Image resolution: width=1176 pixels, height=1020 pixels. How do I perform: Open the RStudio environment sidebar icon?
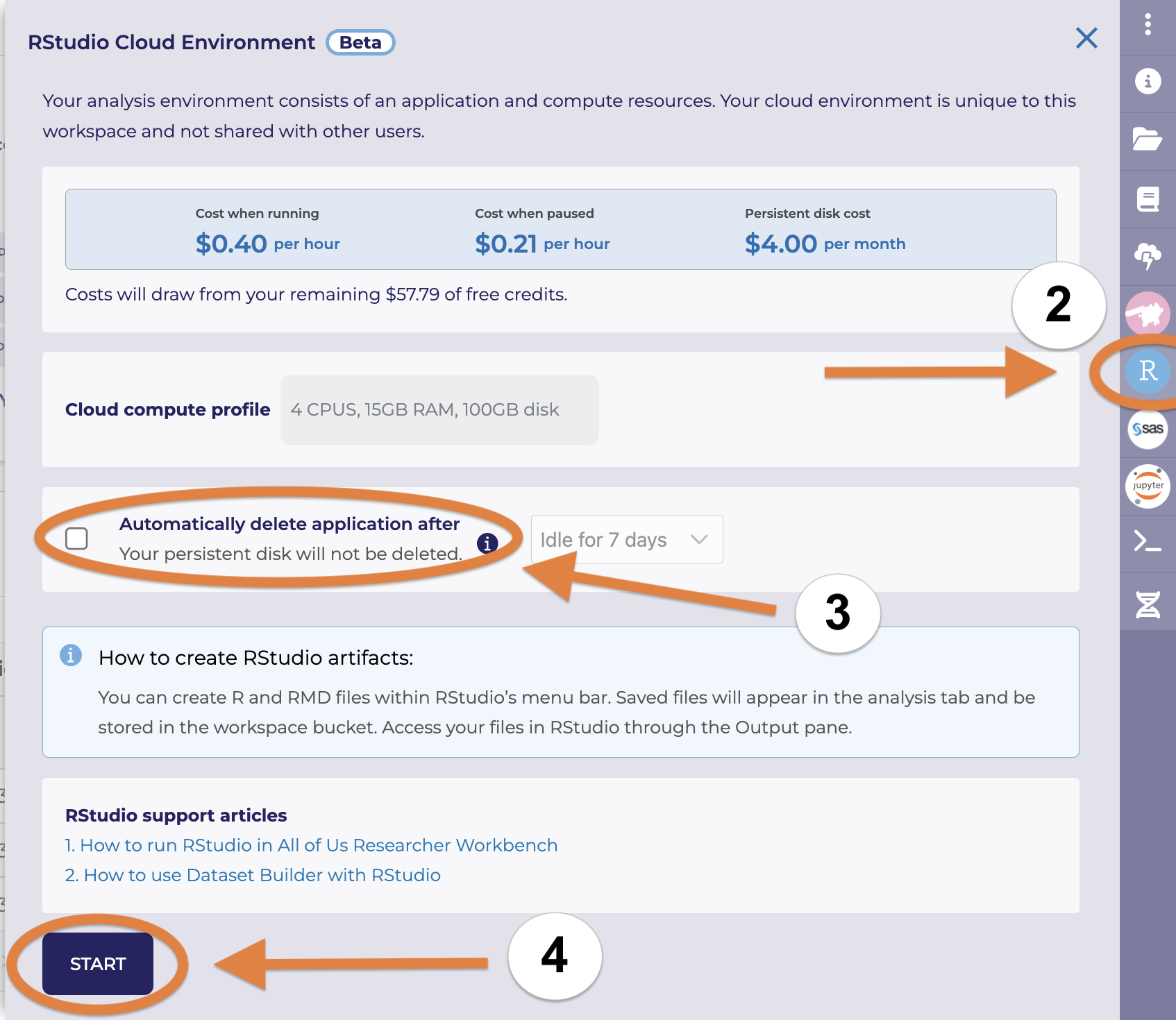[x=1147, y=371]
